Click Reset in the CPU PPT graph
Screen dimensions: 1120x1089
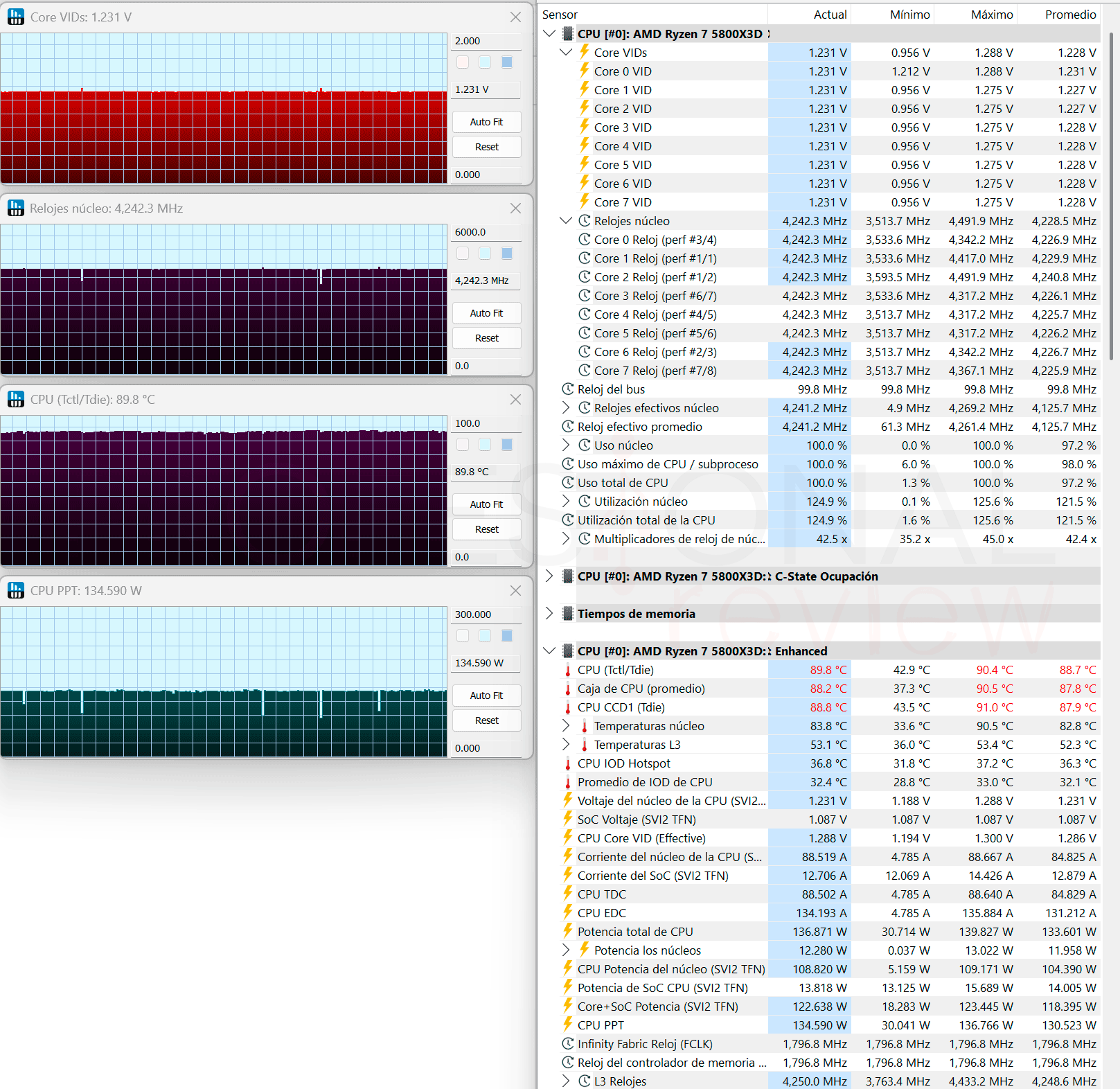coord(486,720)
